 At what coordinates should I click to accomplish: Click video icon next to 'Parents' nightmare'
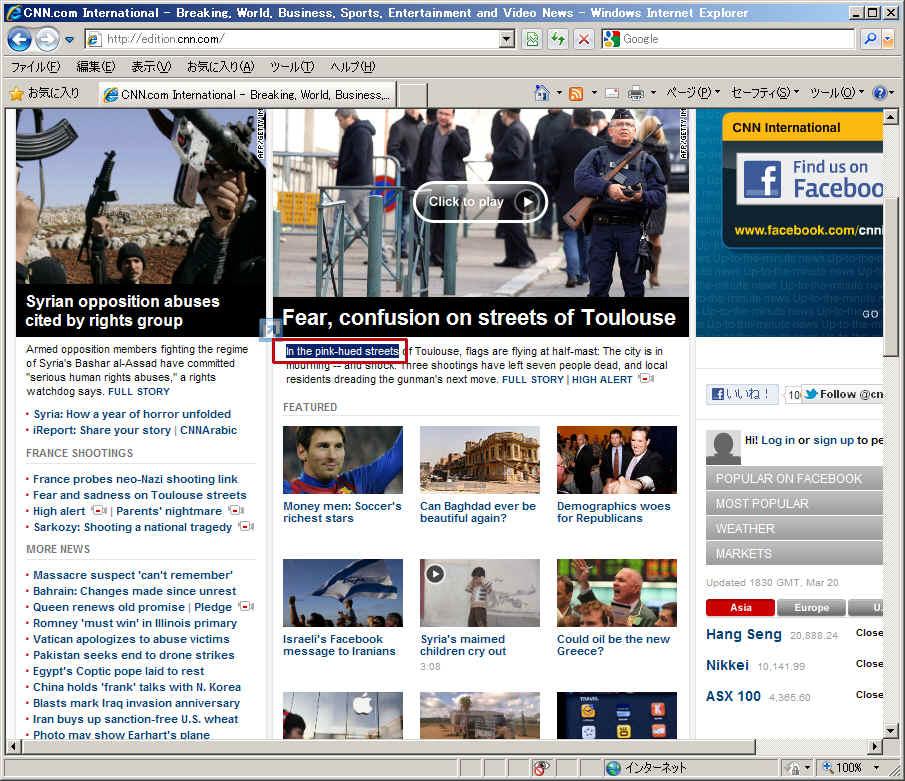click(235, 510)
